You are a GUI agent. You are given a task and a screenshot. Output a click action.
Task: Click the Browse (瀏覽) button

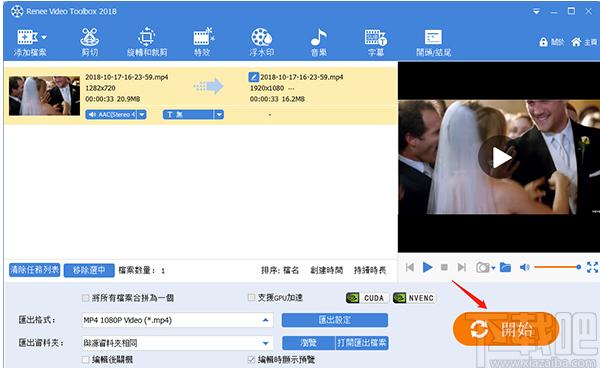(309, 343)
